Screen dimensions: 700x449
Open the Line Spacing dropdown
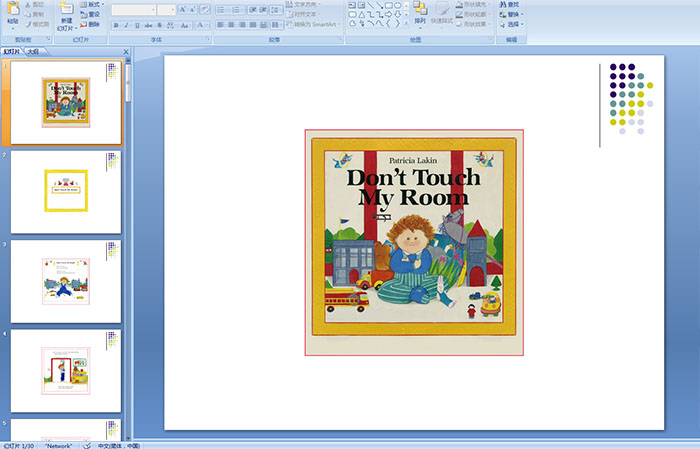(276, 10)
